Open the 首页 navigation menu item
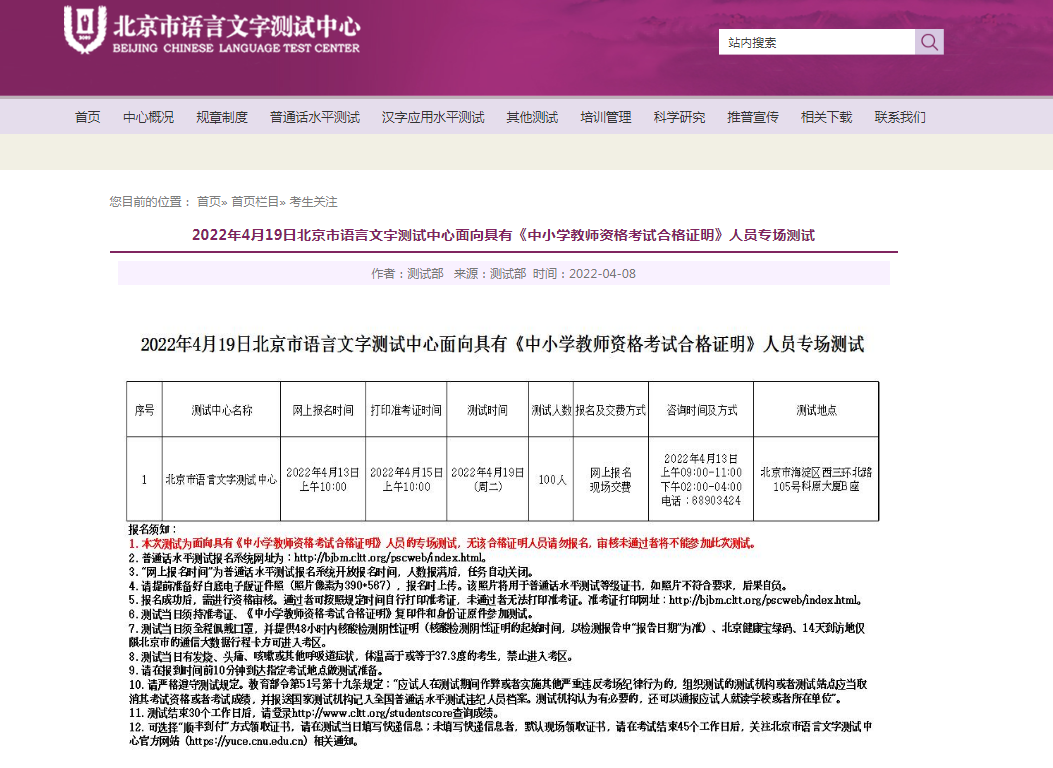 [88, 117]
